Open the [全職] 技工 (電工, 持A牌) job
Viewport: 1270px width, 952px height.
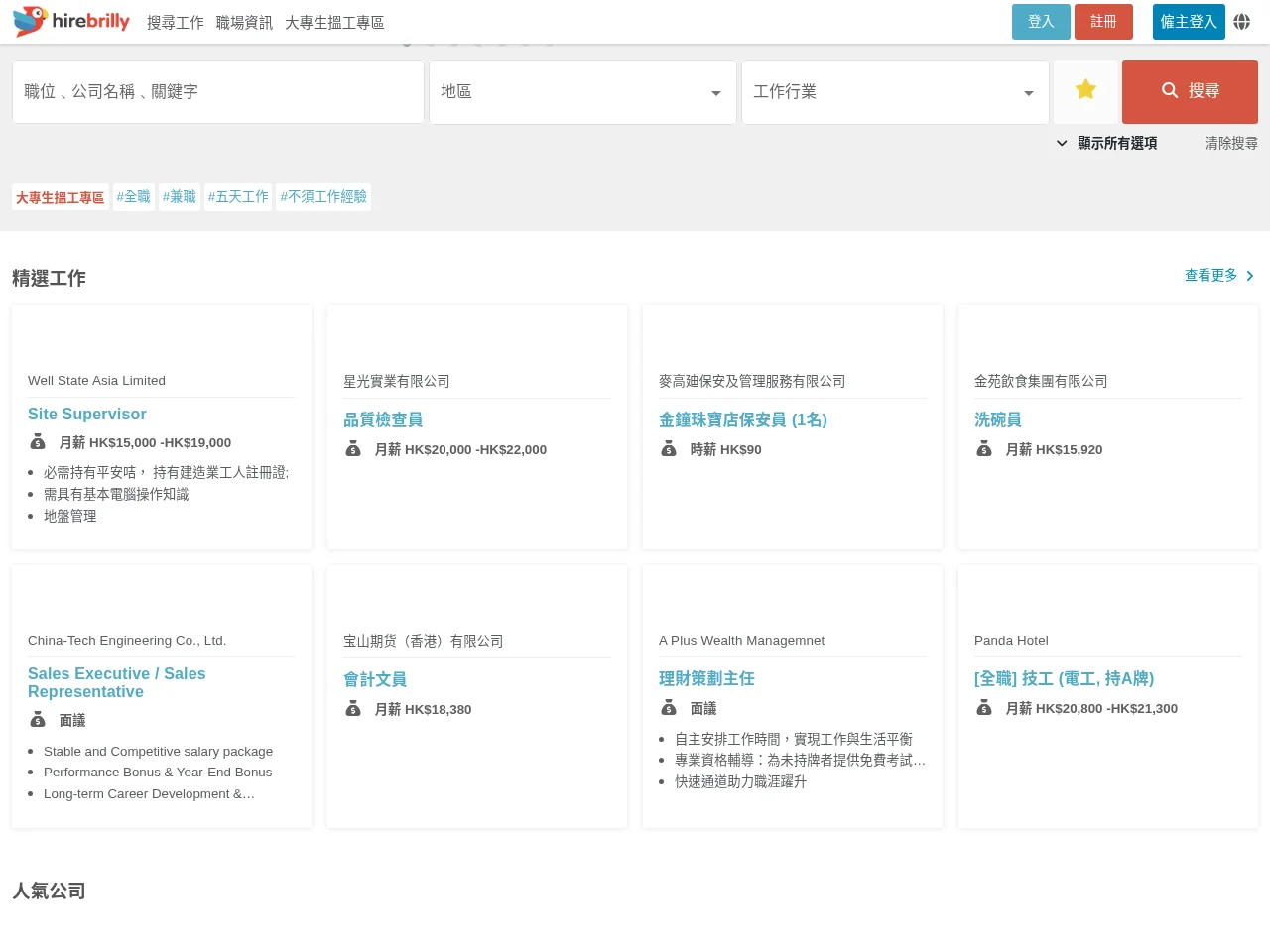pos(1064,678)
